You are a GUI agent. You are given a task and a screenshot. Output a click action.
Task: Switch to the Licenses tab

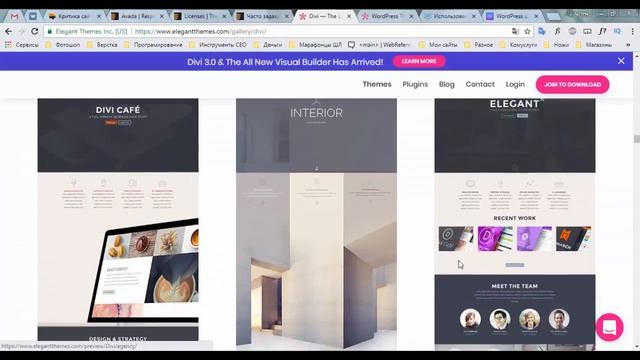(200, 16)
